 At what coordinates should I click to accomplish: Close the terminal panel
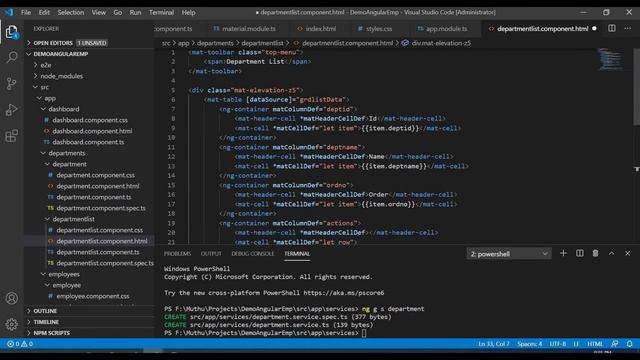tap(627, 253)
